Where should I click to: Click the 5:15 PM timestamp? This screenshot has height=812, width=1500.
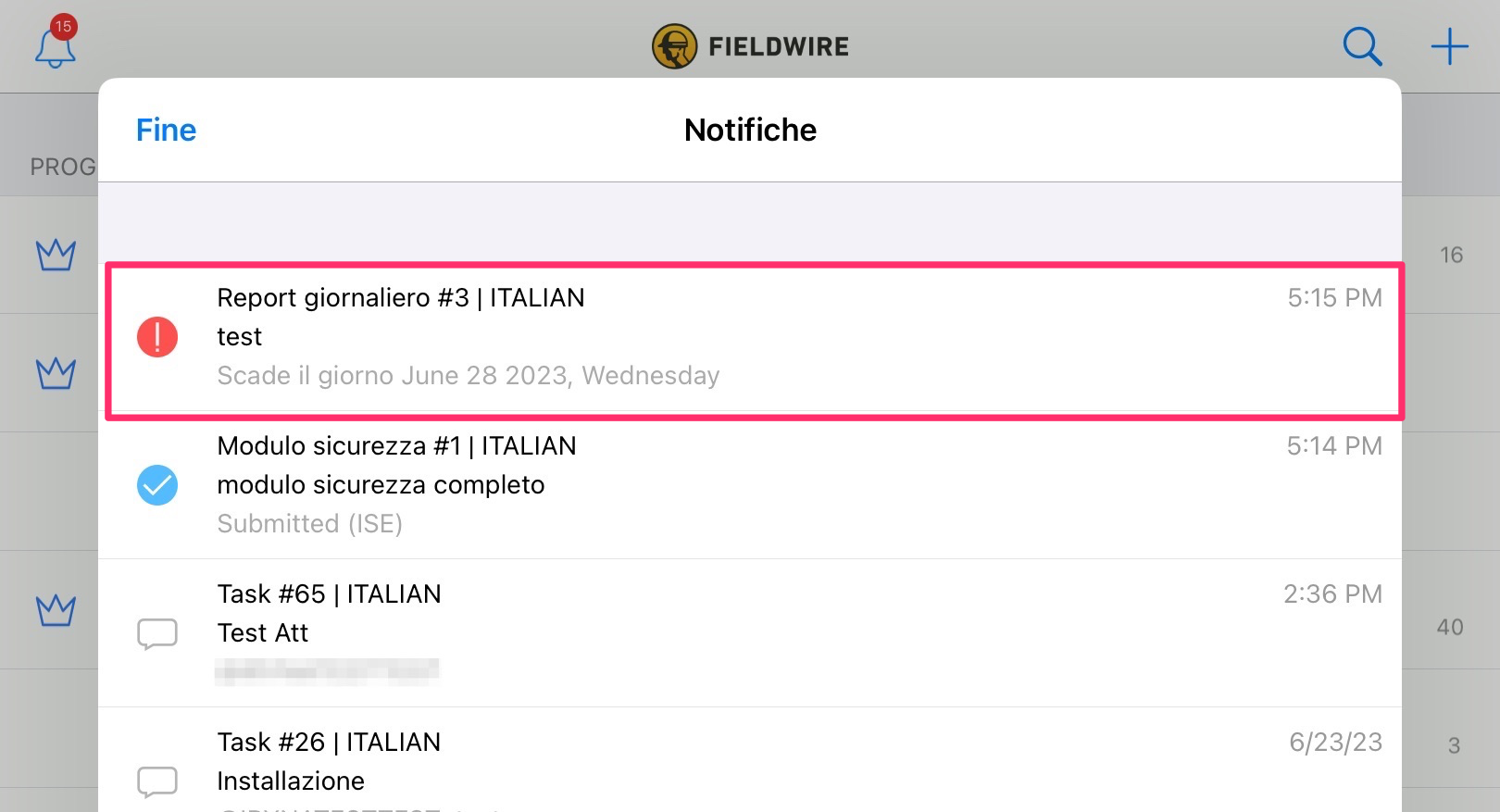[x=1334, y=297]
